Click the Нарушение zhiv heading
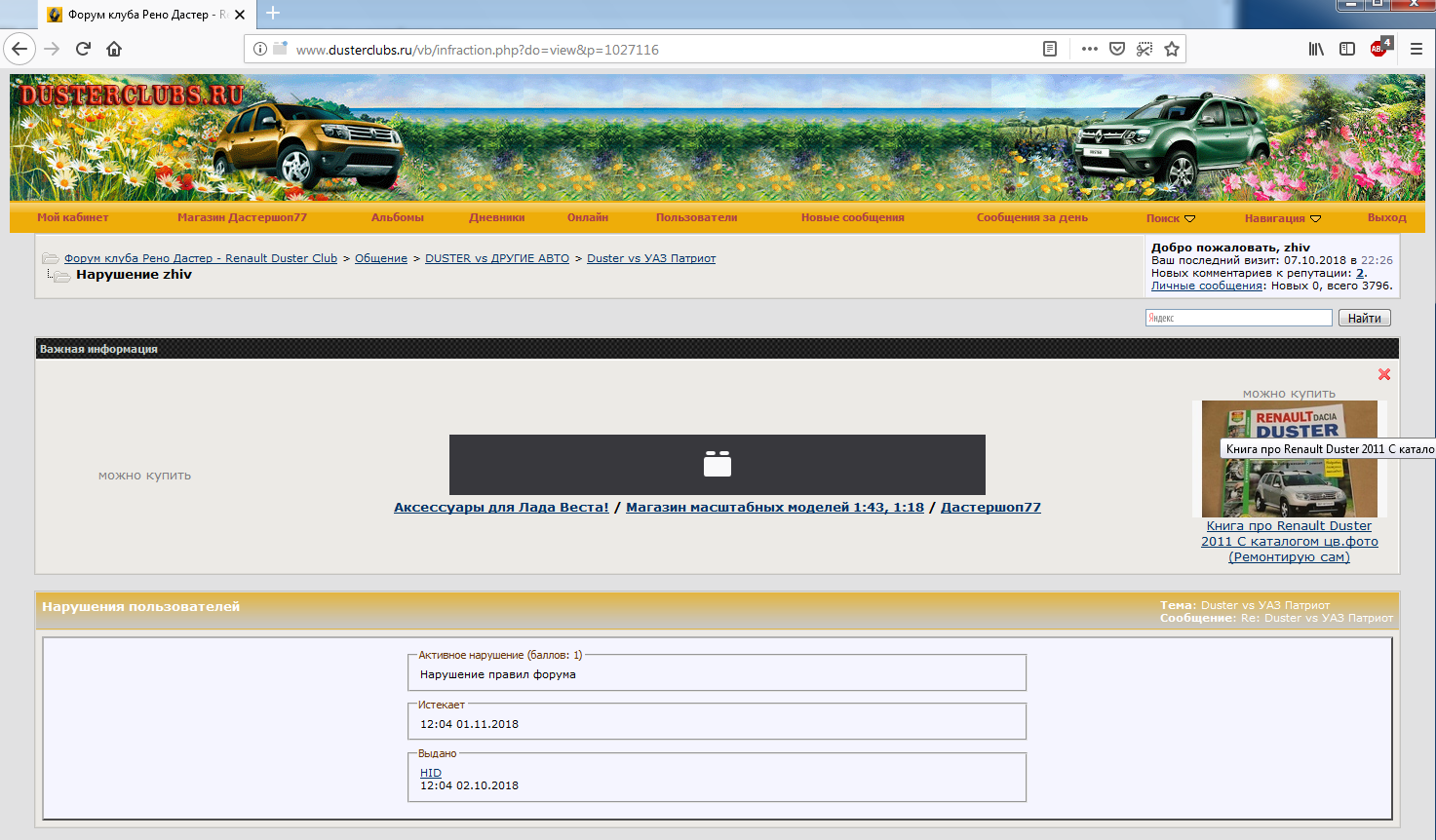The height and width of the screenshot is (840, 1436). (x=134, y=275)
